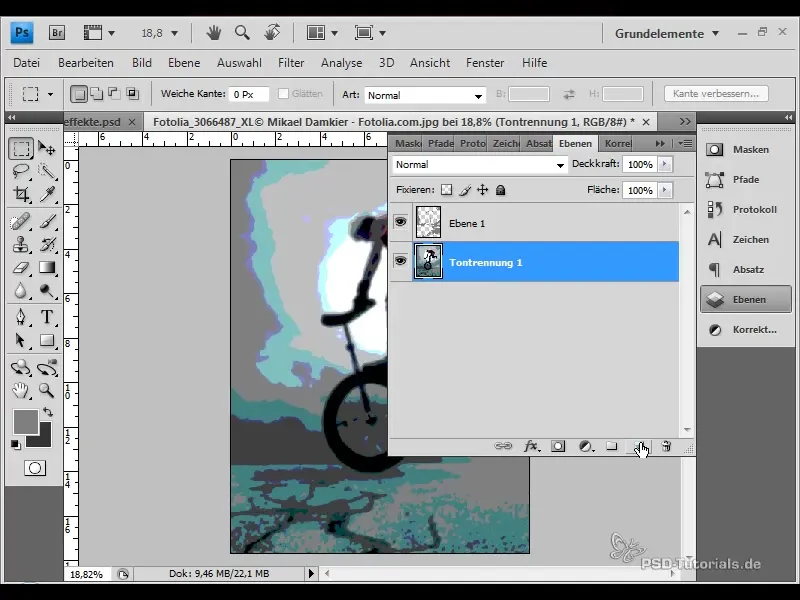This screenshot has height=600, width=800.
Task: Select the Pen tool
Action: 21,317
